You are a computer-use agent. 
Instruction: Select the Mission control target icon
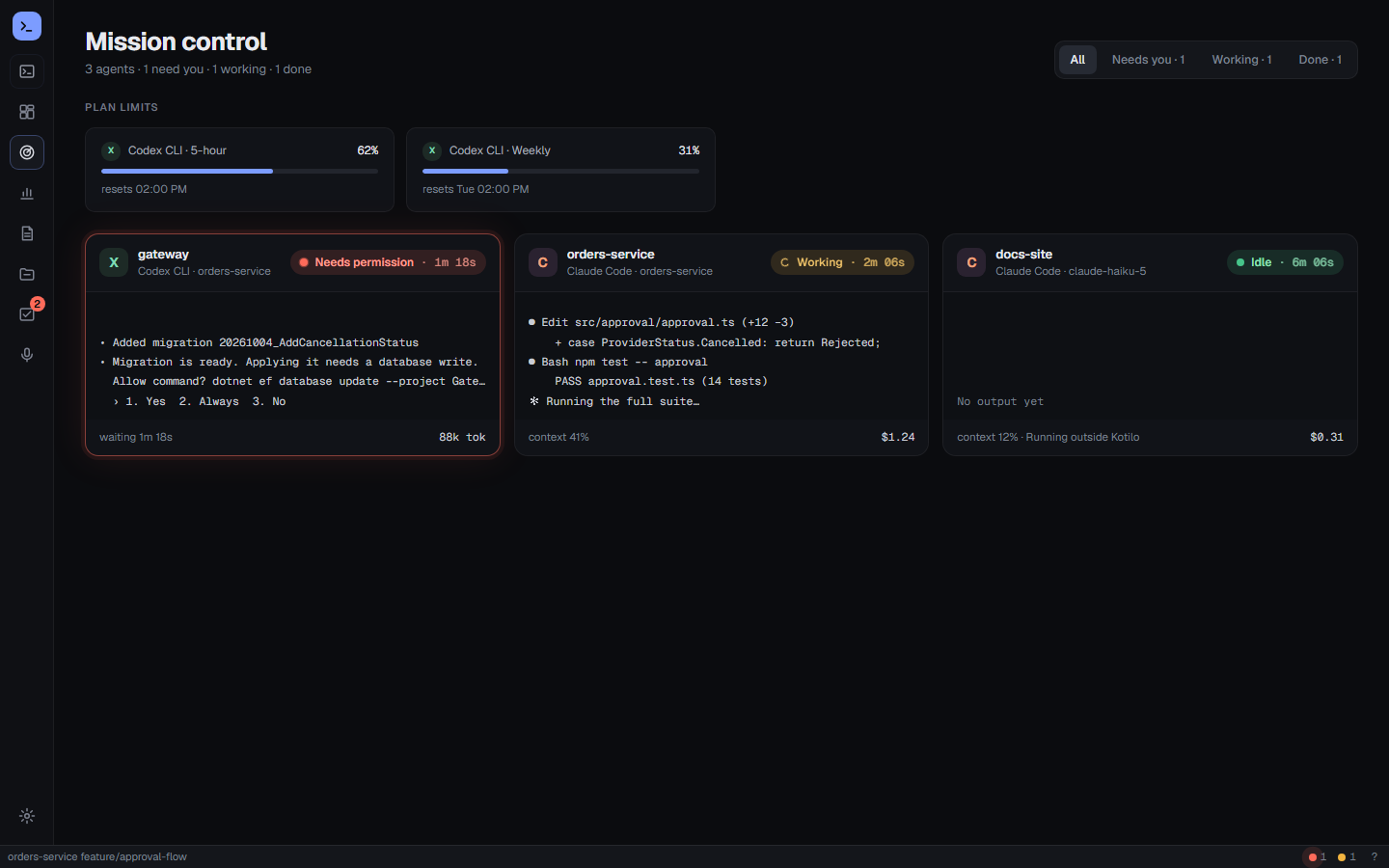pyautogui.click(x=27, y=152)
